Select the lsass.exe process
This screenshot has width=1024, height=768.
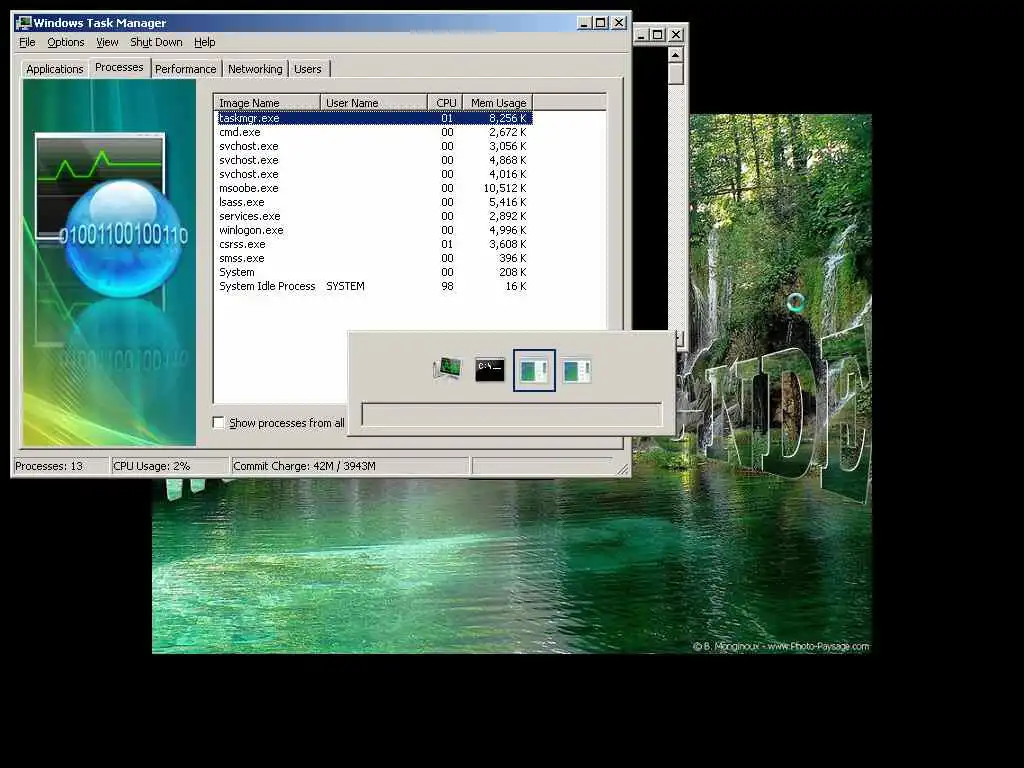point(374,202)
